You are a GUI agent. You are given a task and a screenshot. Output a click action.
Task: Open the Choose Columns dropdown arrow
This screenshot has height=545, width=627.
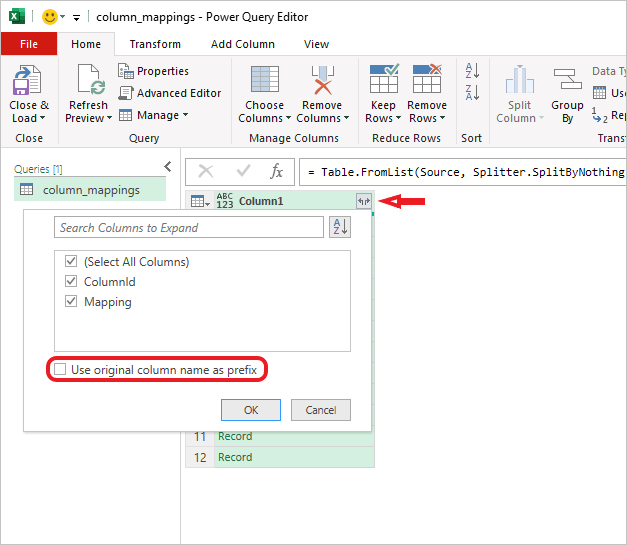(x=288, y=118)
